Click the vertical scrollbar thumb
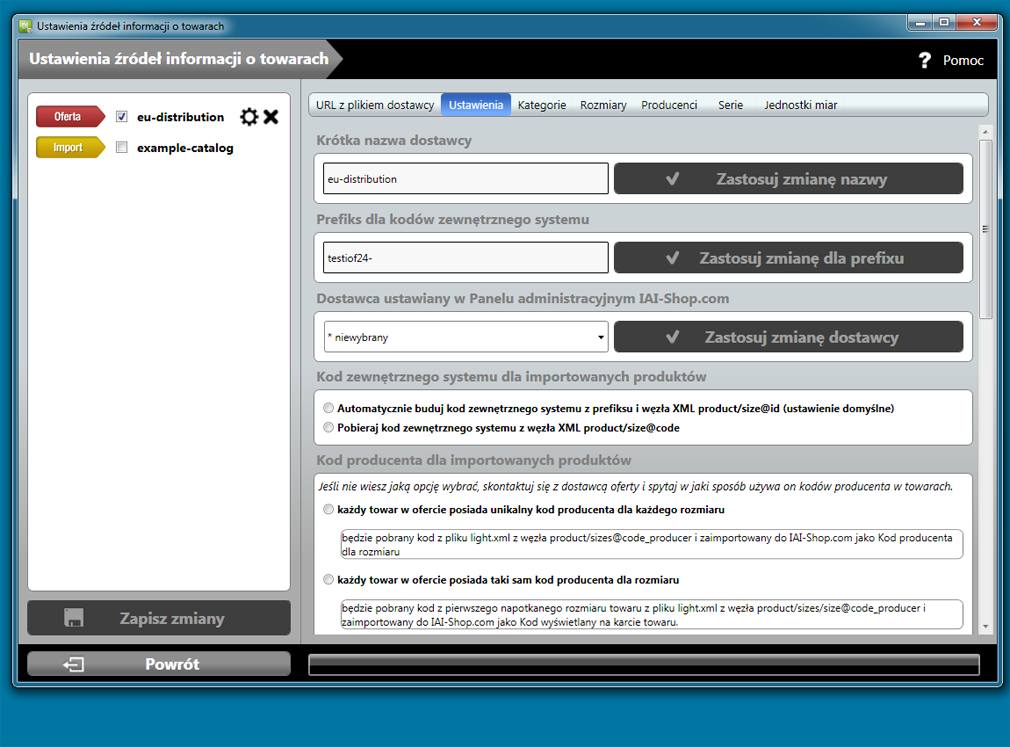Viewport: 1010px width, 747px height. (x=986, y=229)
